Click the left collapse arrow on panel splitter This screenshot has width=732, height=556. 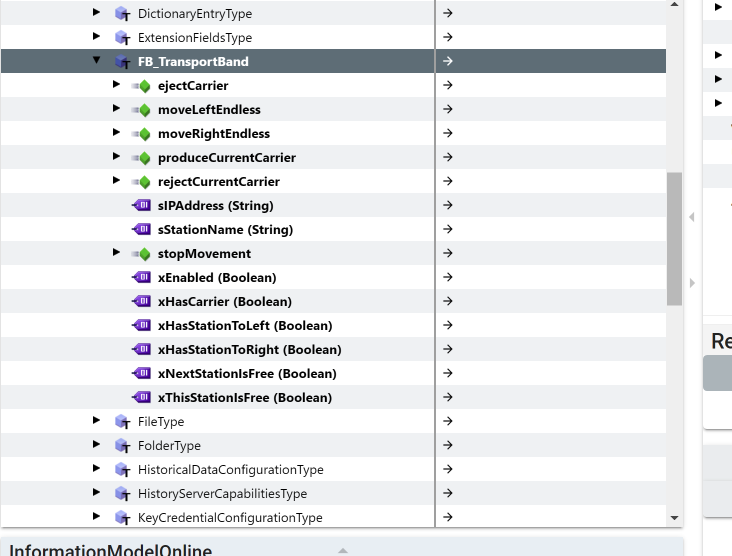691,217
